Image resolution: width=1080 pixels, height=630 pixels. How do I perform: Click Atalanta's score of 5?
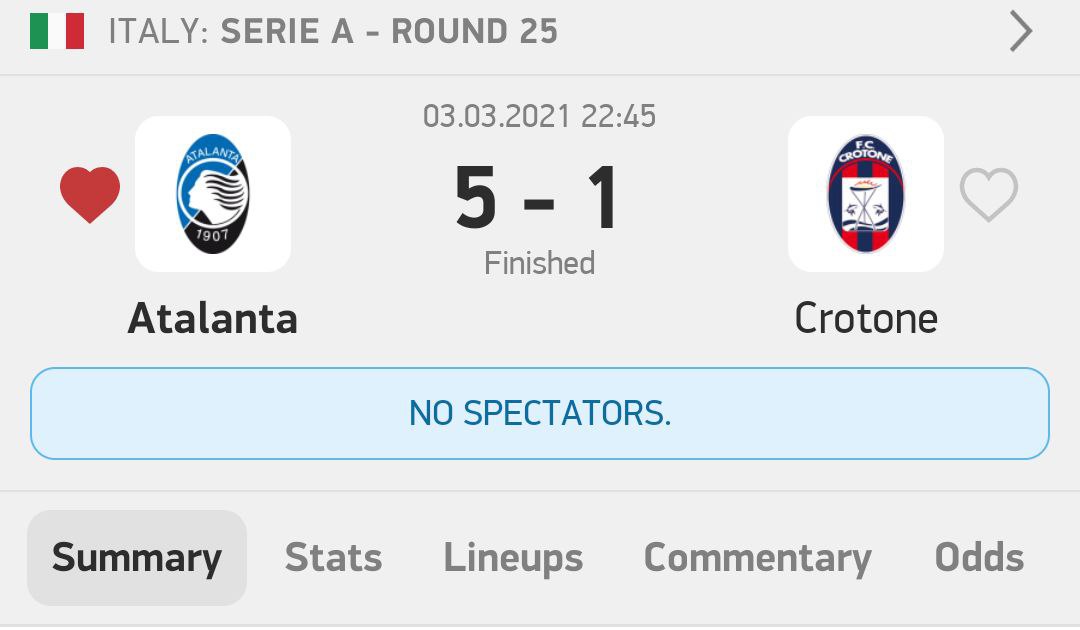[476, 198]
